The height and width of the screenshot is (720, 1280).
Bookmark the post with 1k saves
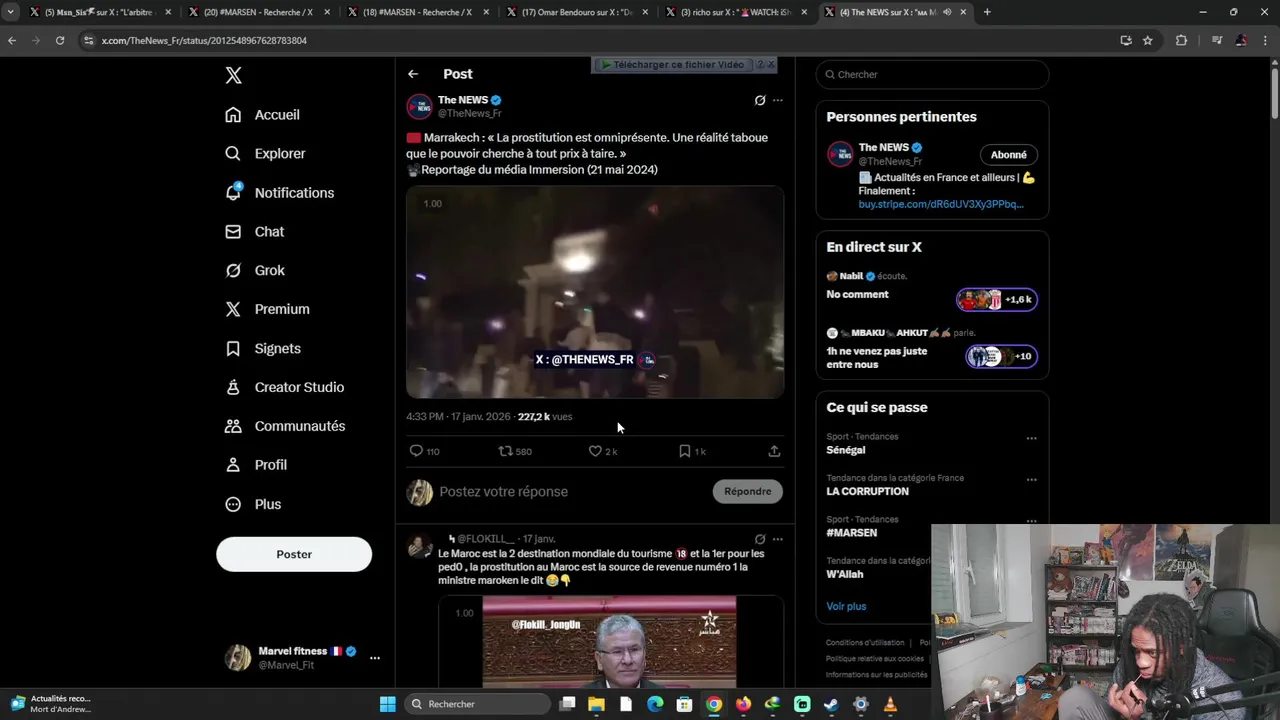point(692,451)
